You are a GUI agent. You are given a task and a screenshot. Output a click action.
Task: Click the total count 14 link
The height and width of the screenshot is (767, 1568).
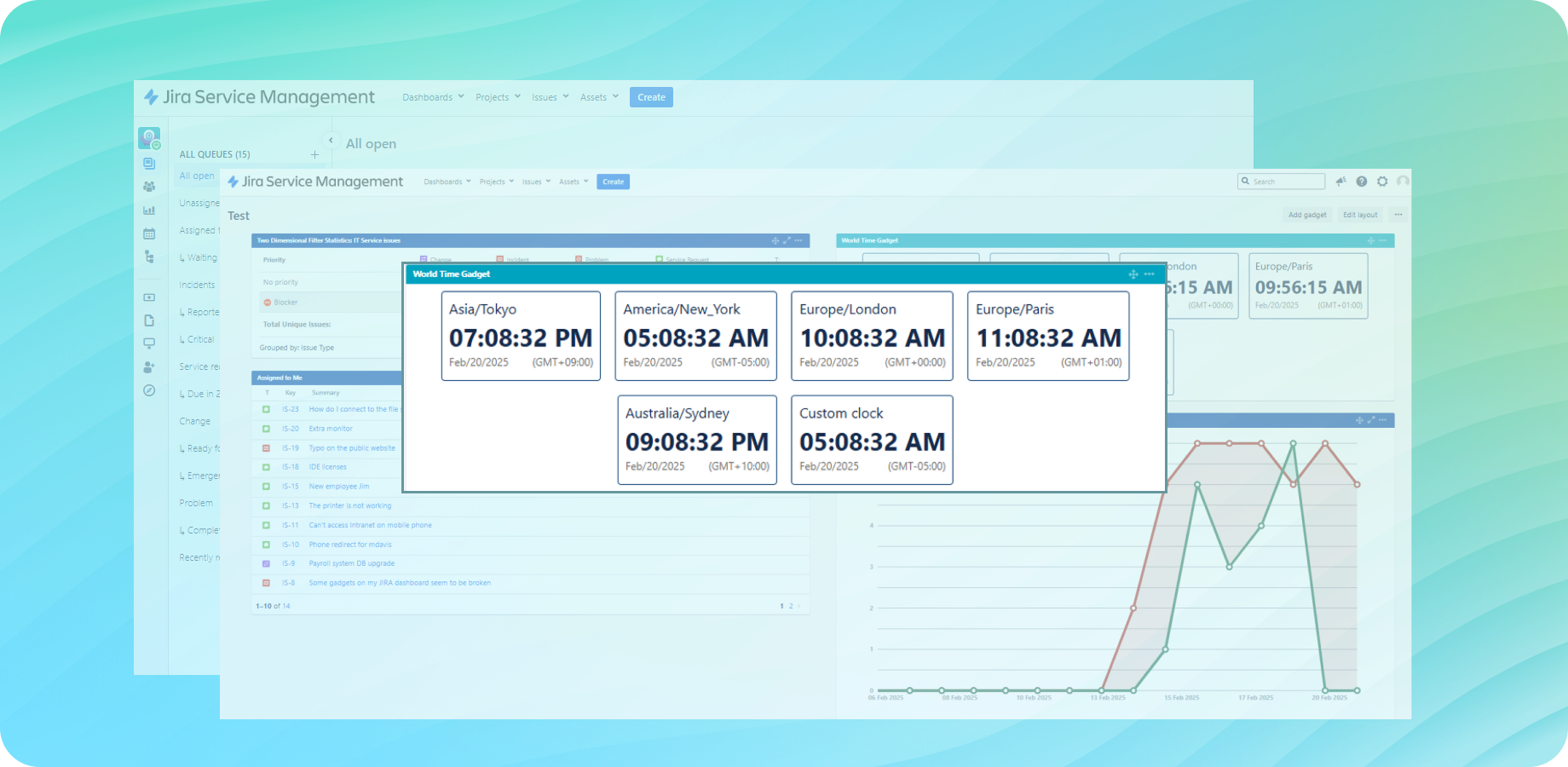click(x=286, y=606)
